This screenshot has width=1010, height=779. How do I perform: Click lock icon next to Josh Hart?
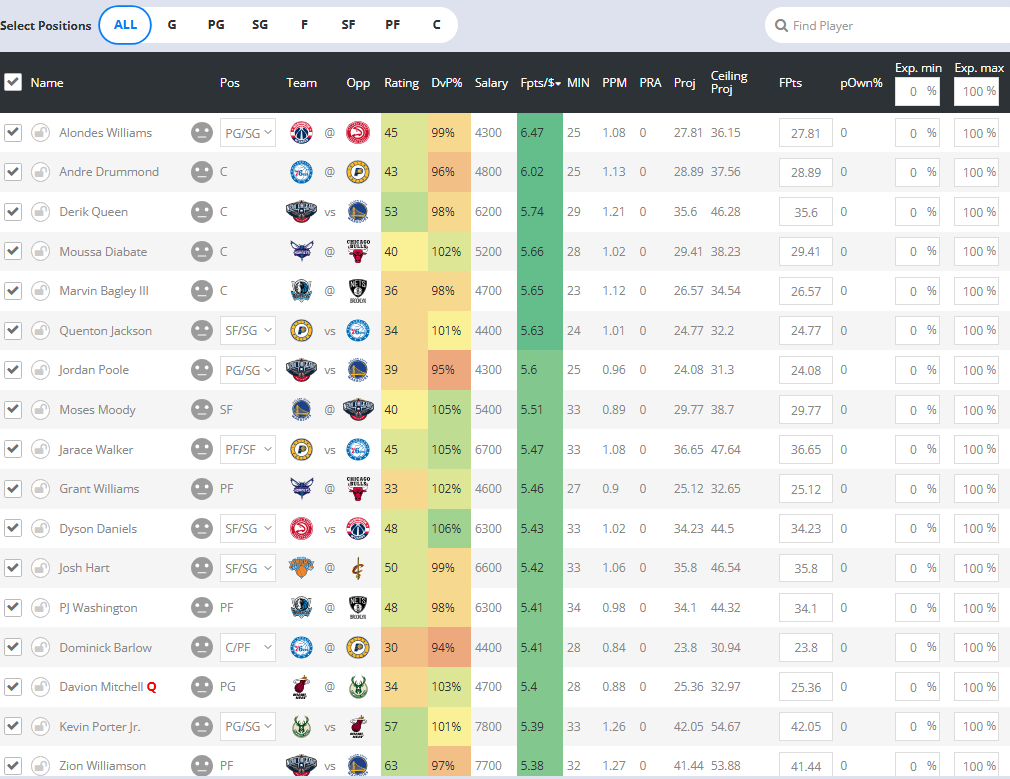(40, 568)
